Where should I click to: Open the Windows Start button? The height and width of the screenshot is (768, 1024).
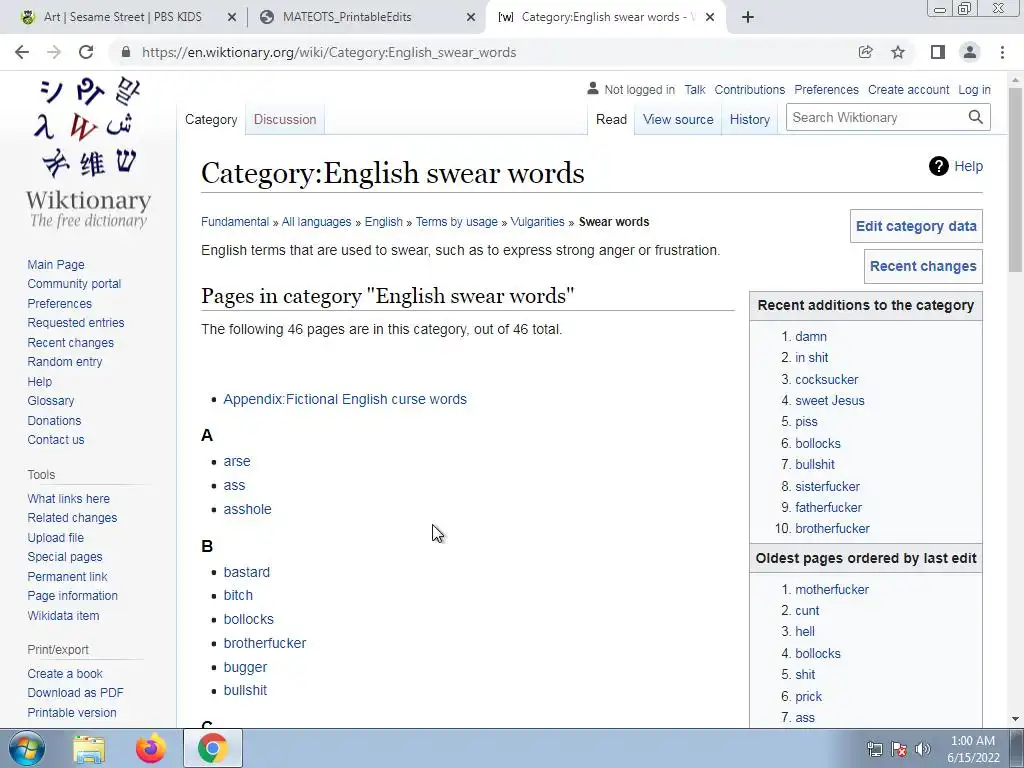click(27, 748)
